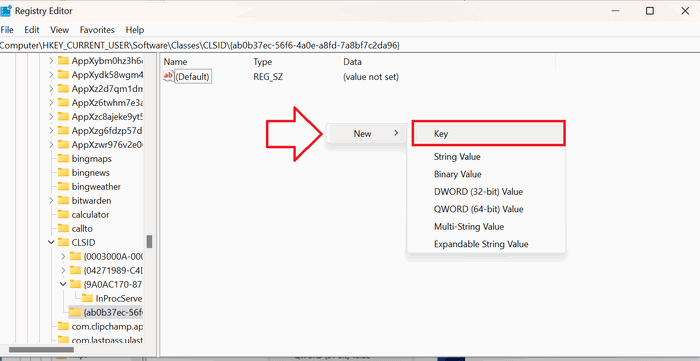Click the bingnews folder icon
The height and width of the screenshot is (361, 700).
tap(63, 172)
